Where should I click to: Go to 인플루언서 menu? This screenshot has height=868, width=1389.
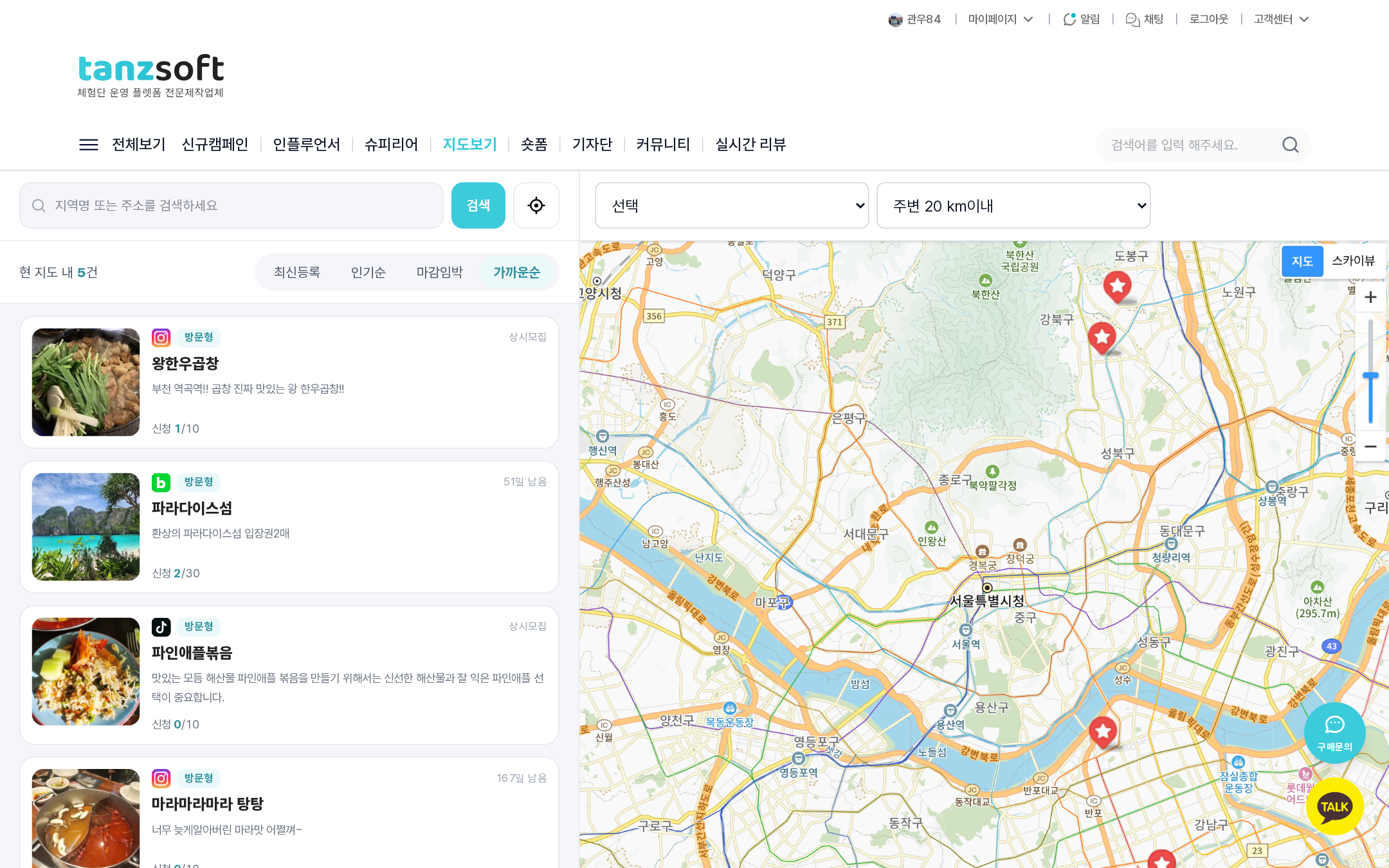pyautogui.click(x=307, y=145)
